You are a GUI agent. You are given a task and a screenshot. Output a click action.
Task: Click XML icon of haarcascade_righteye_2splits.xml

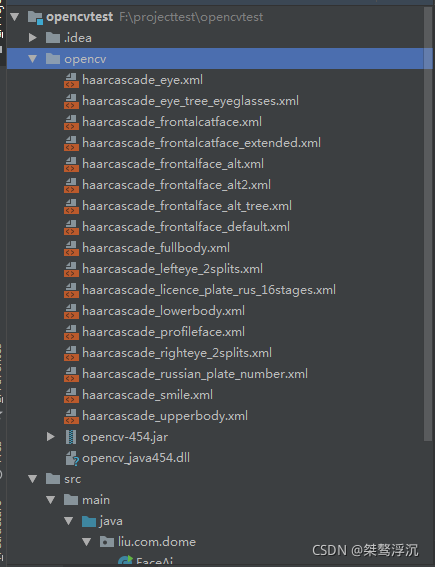[71, 353]
